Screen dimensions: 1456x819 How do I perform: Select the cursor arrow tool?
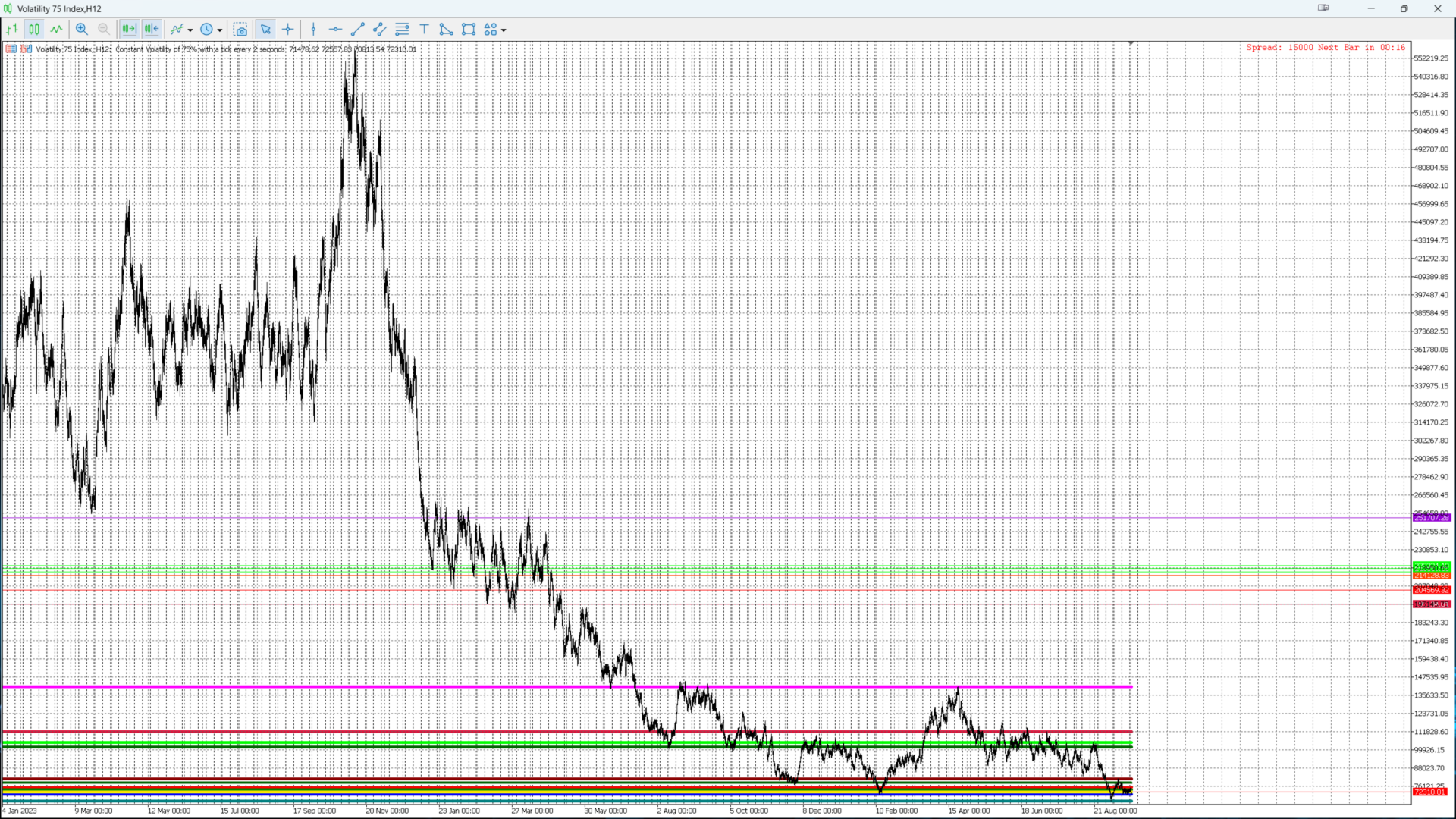tap(265, 30)
